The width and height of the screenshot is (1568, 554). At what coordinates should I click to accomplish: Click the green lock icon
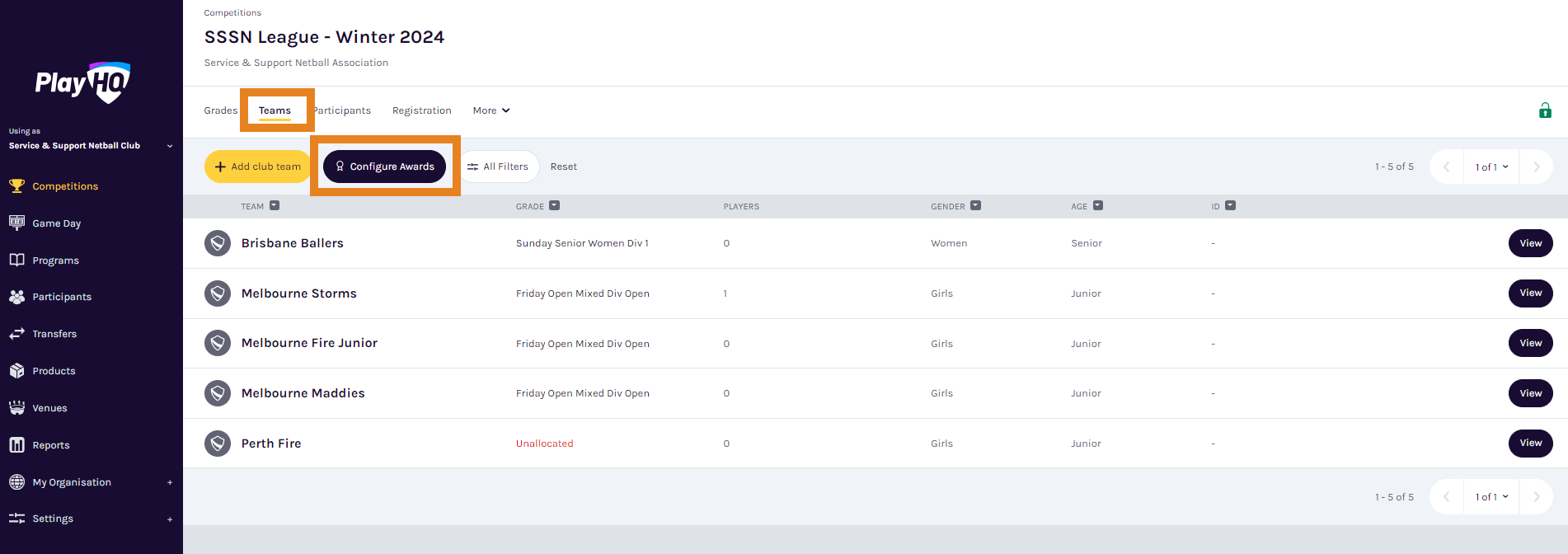coord(1545,110)
